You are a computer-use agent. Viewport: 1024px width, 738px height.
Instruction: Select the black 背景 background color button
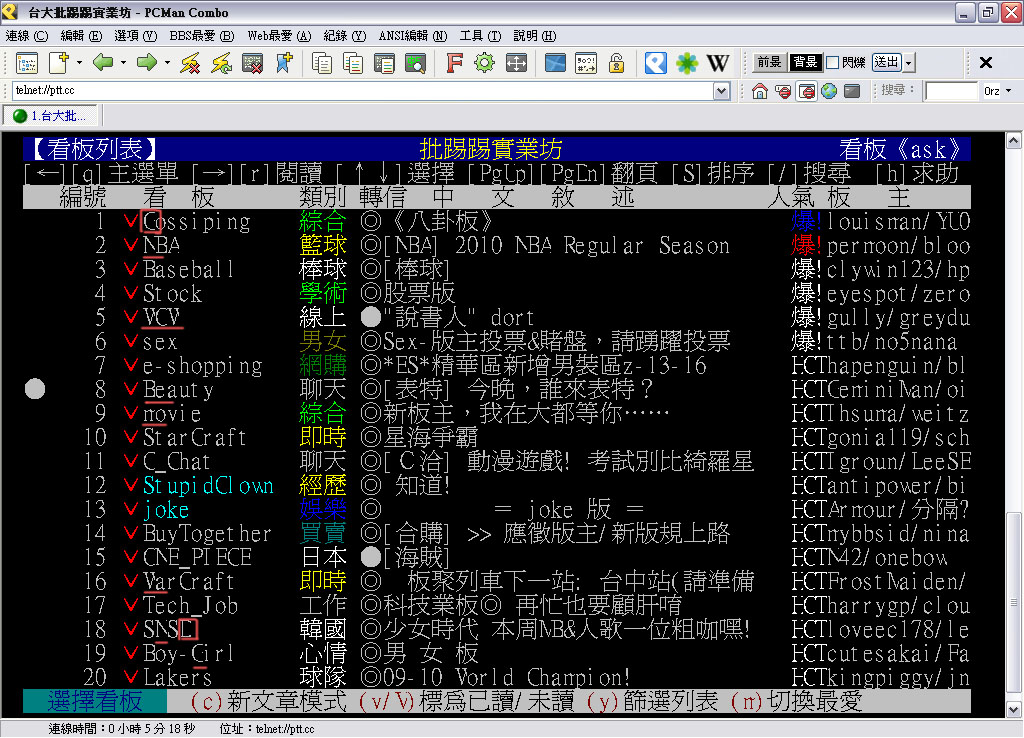(805, 63)
